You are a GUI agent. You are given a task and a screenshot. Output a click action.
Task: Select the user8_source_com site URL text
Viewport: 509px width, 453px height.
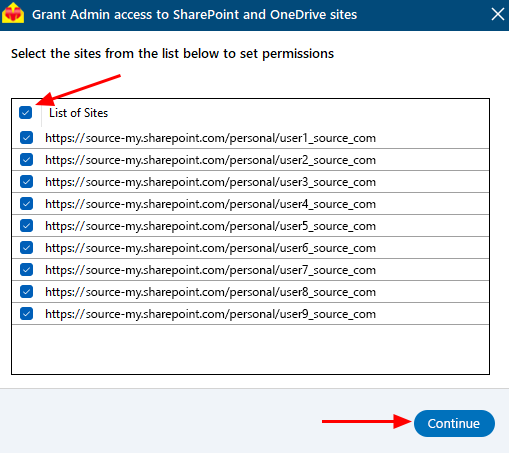(x=210, y=292)
